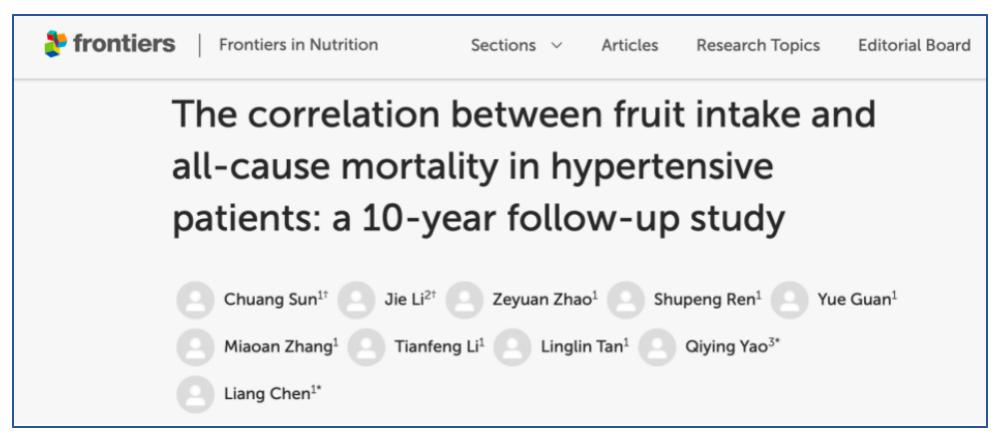The image size is (1006, 440).
Task: Click Zeyuan Zhao's profile avatar
Action: pos(465,300)
